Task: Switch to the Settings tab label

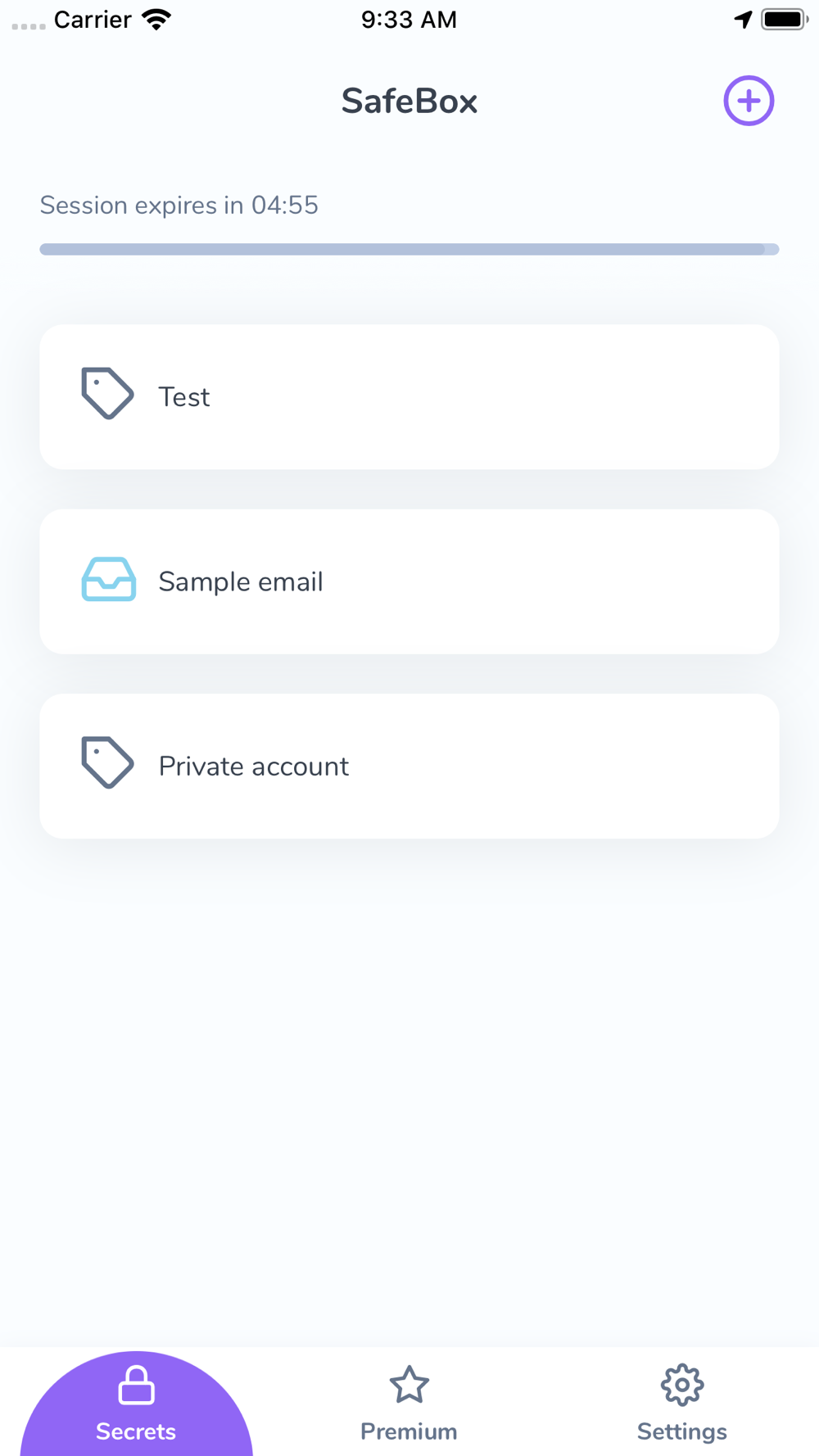Action: [x=682, y=1431]
